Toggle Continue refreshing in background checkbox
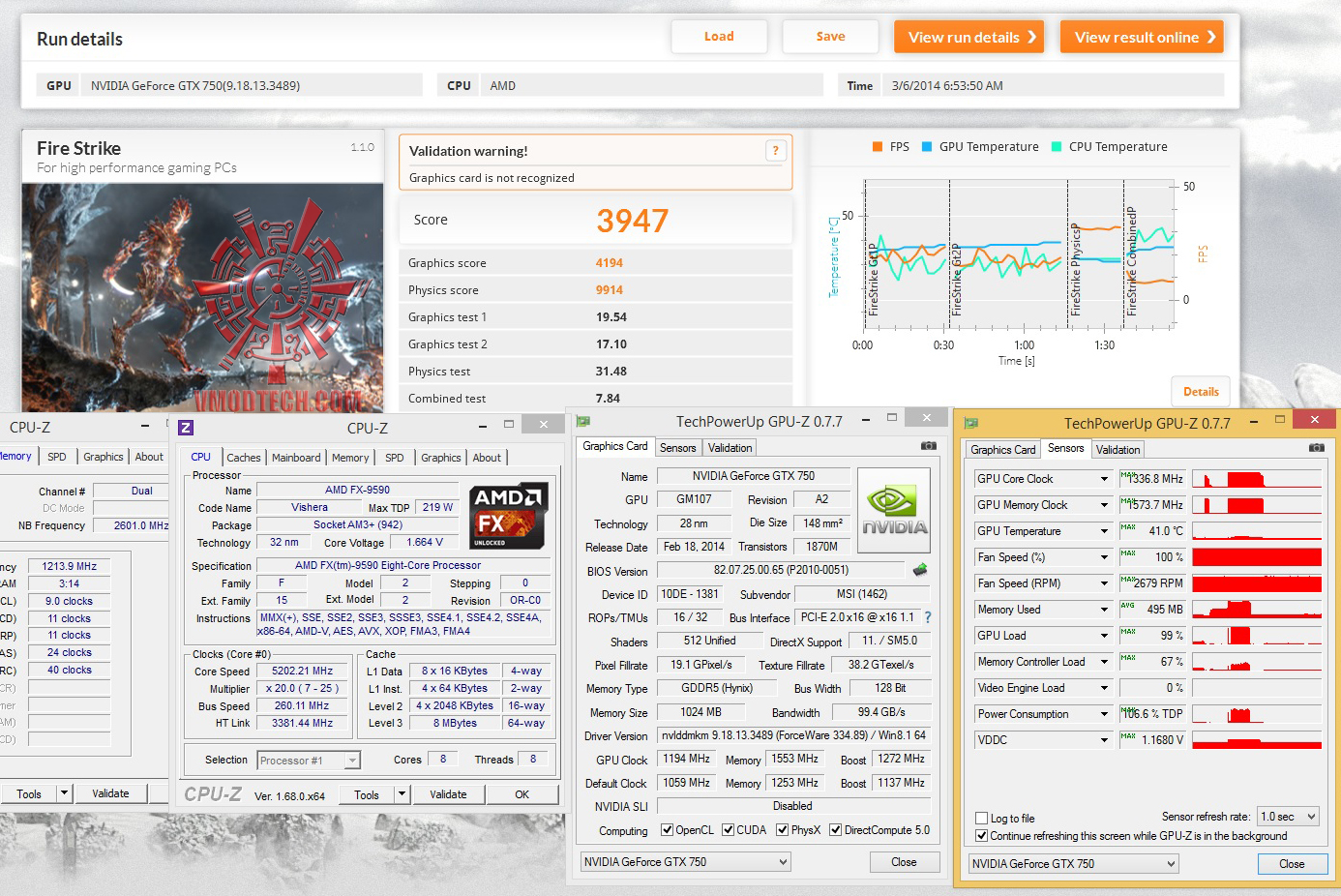The width and height of the screenshot is (1341, 896). 982,836
